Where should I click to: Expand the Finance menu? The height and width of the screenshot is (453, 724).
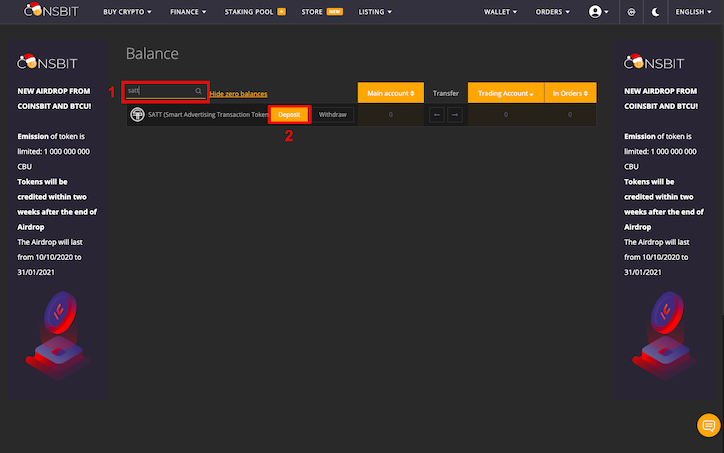(188, 12)
